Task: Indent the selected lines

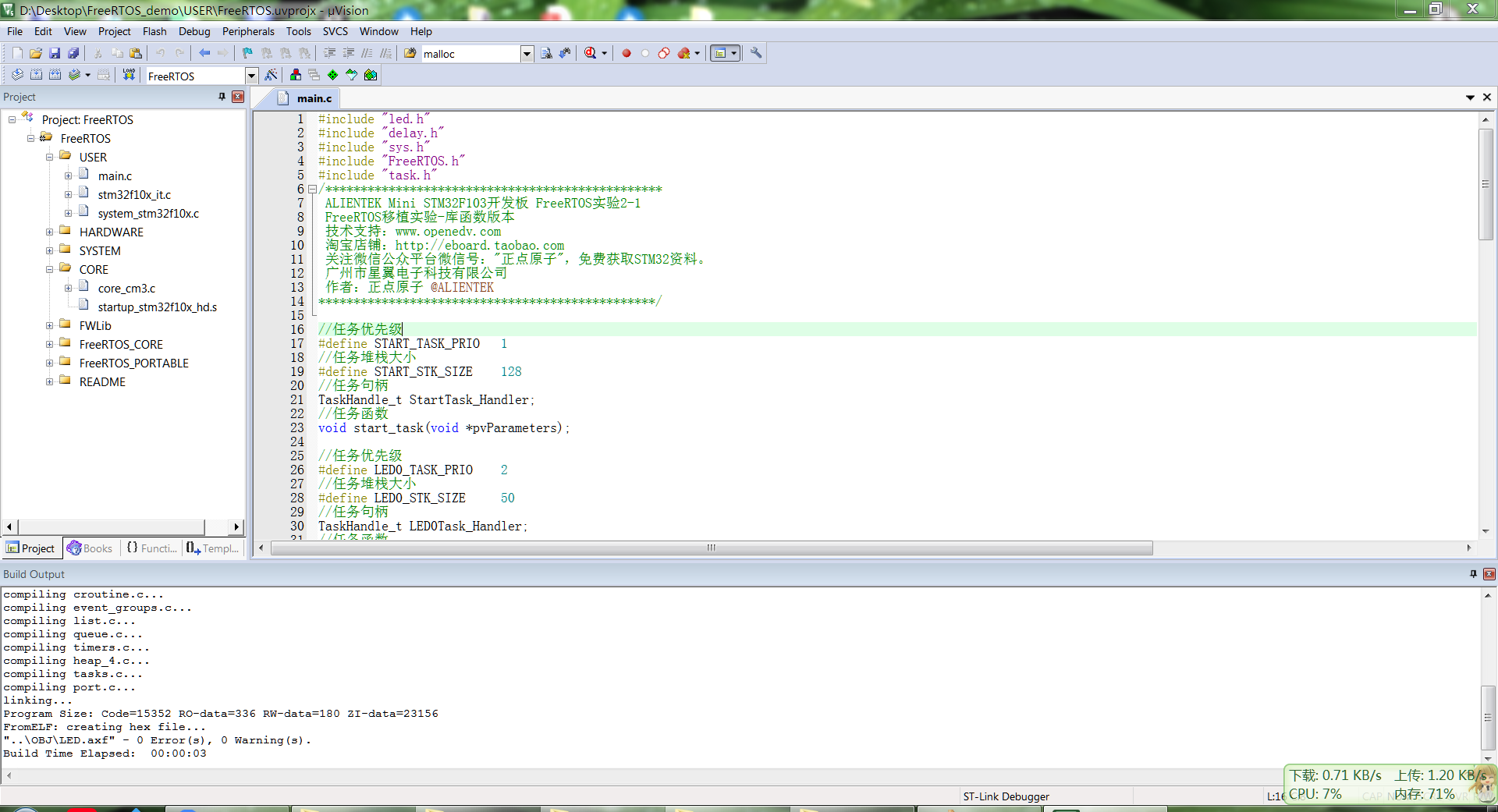Action: pos(329,53)
